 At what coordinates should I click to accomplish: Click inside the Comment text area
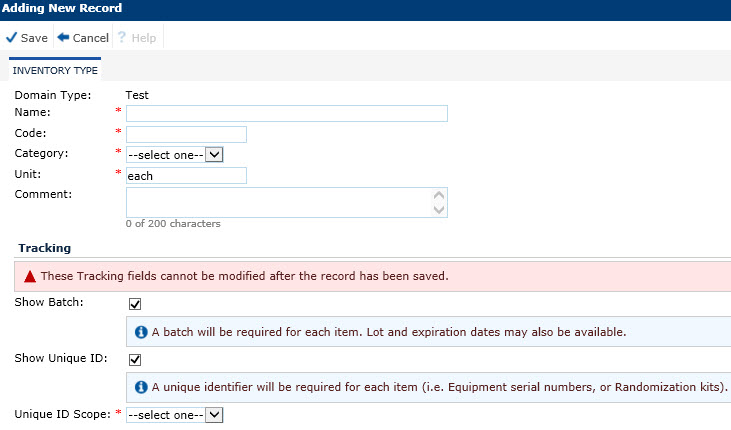pos(278,202)
